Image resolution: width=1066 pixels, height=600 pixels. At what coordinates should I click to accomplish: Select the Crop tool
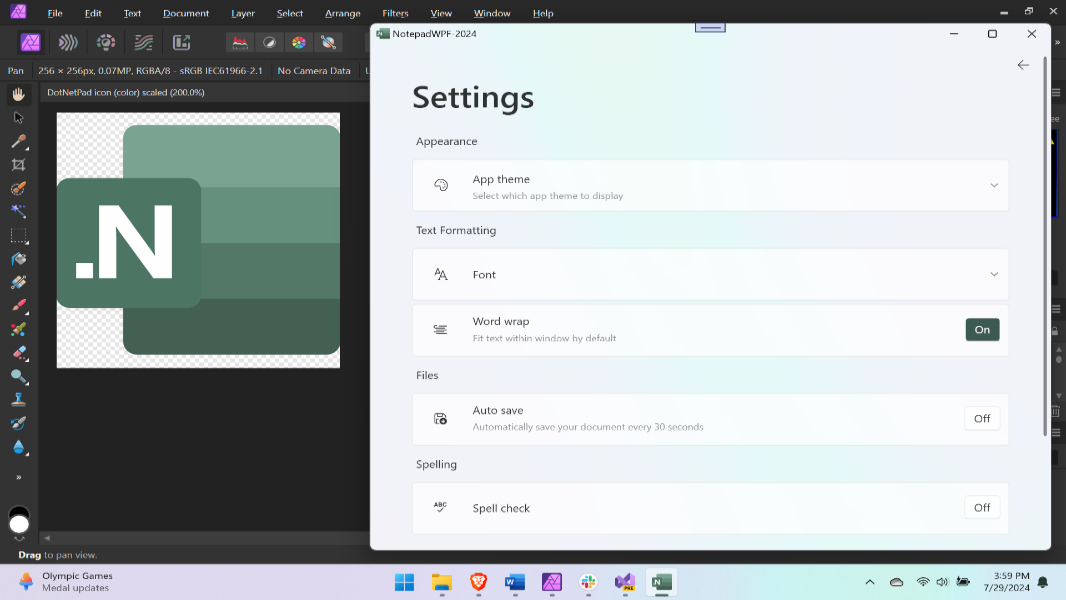coord(17,165)
